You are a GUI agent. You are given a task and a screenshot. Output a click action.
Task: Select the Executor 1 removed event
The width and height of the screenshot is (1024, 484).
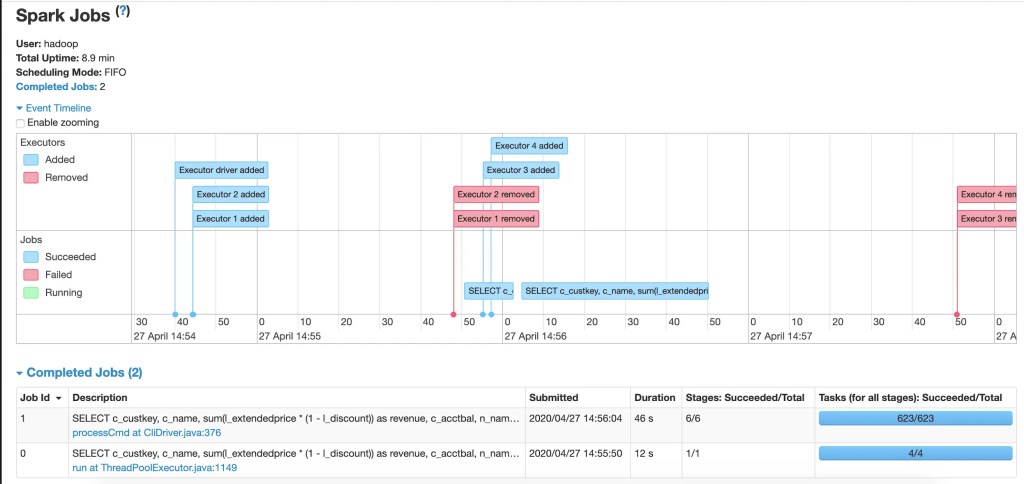[496, 219]
